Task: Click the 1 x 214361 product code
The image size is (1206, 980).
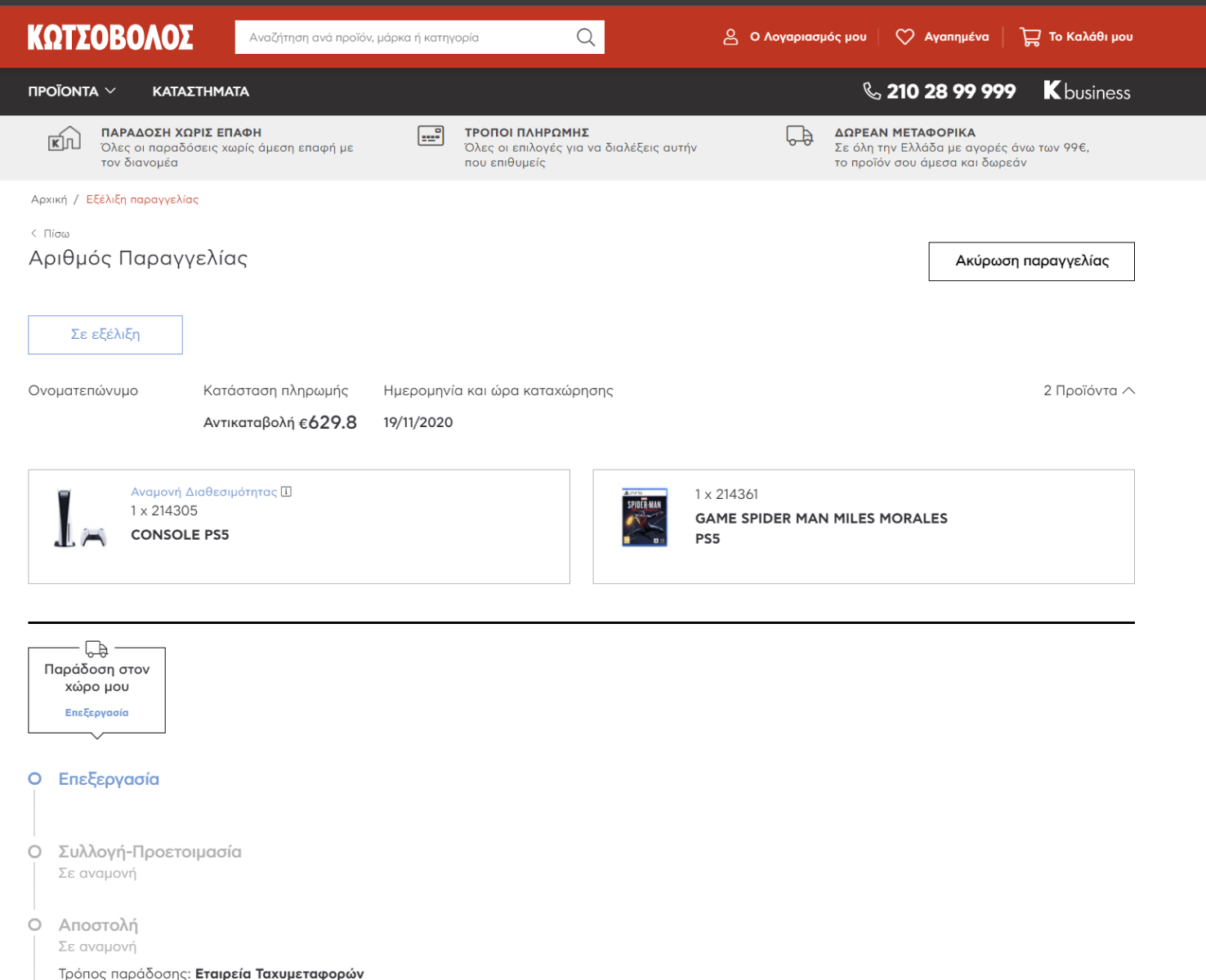Action: point(726,494)
